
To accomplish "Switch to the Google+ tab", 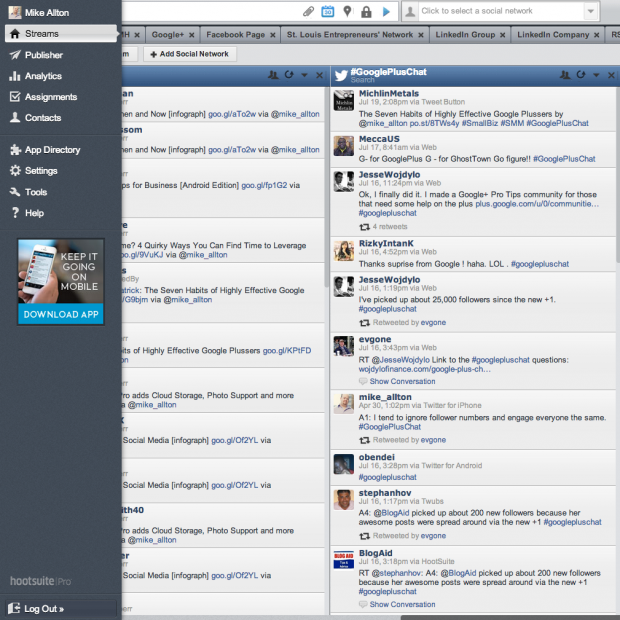I will 168,35.
